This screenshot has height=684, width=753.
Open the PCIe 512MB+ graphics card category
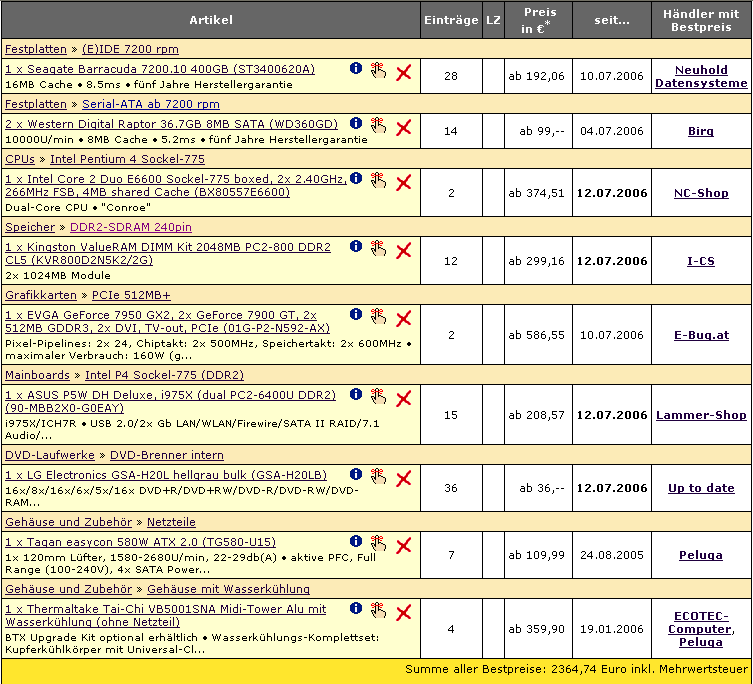point(131,295)
